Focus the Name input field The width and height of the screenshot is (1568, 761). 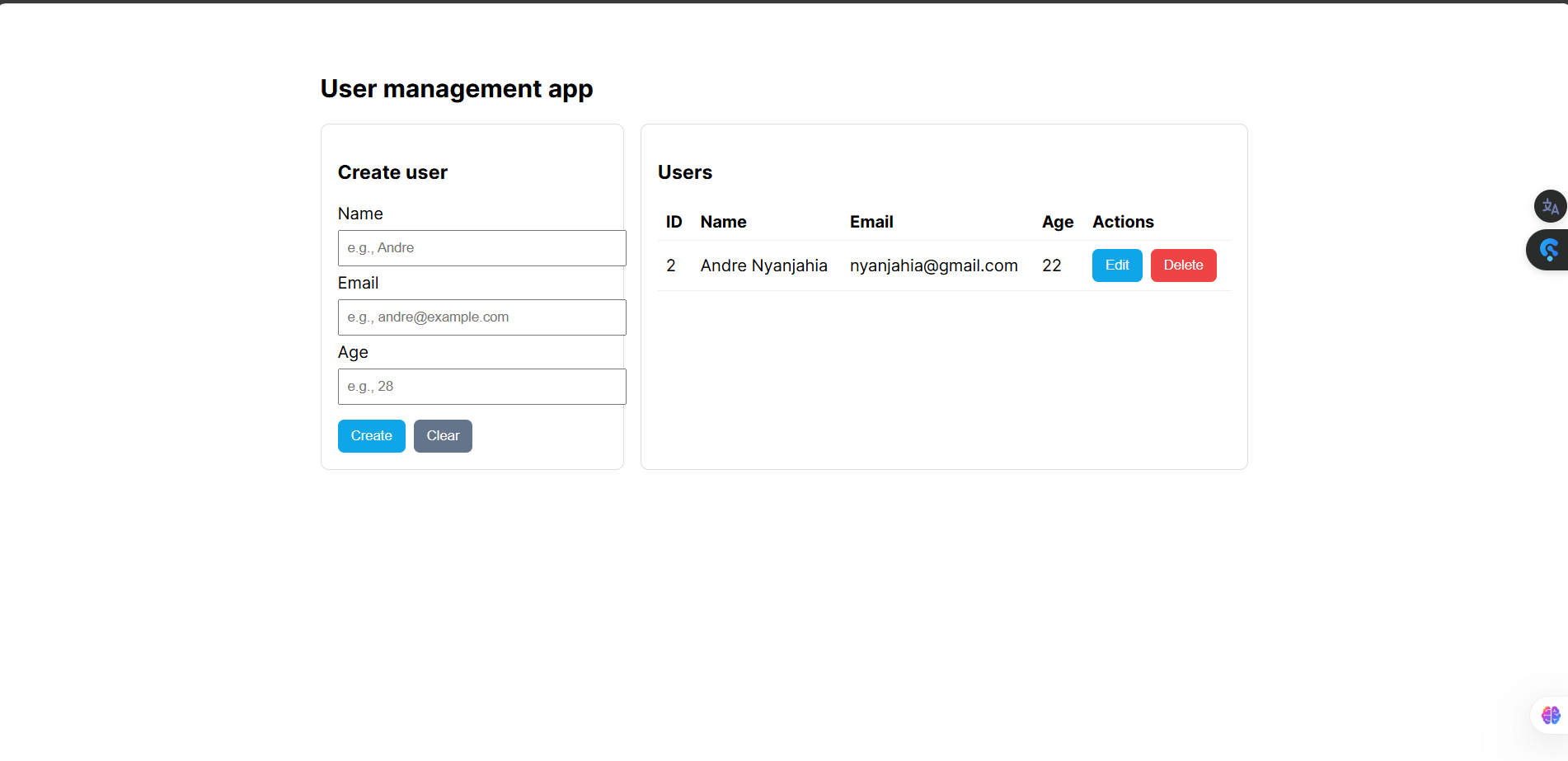(481, 248)
